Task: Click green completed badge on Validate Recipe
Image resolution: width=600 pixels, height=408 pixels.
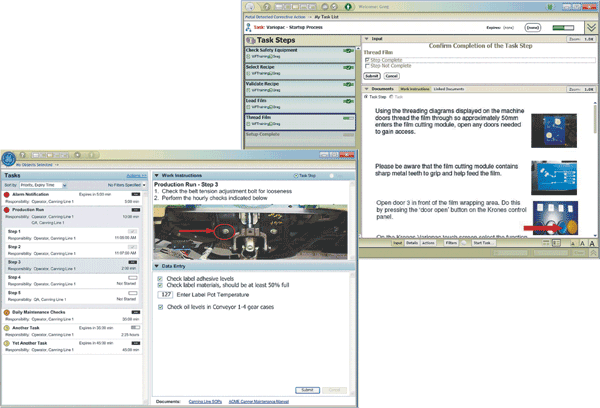Action: click(348, 84)
